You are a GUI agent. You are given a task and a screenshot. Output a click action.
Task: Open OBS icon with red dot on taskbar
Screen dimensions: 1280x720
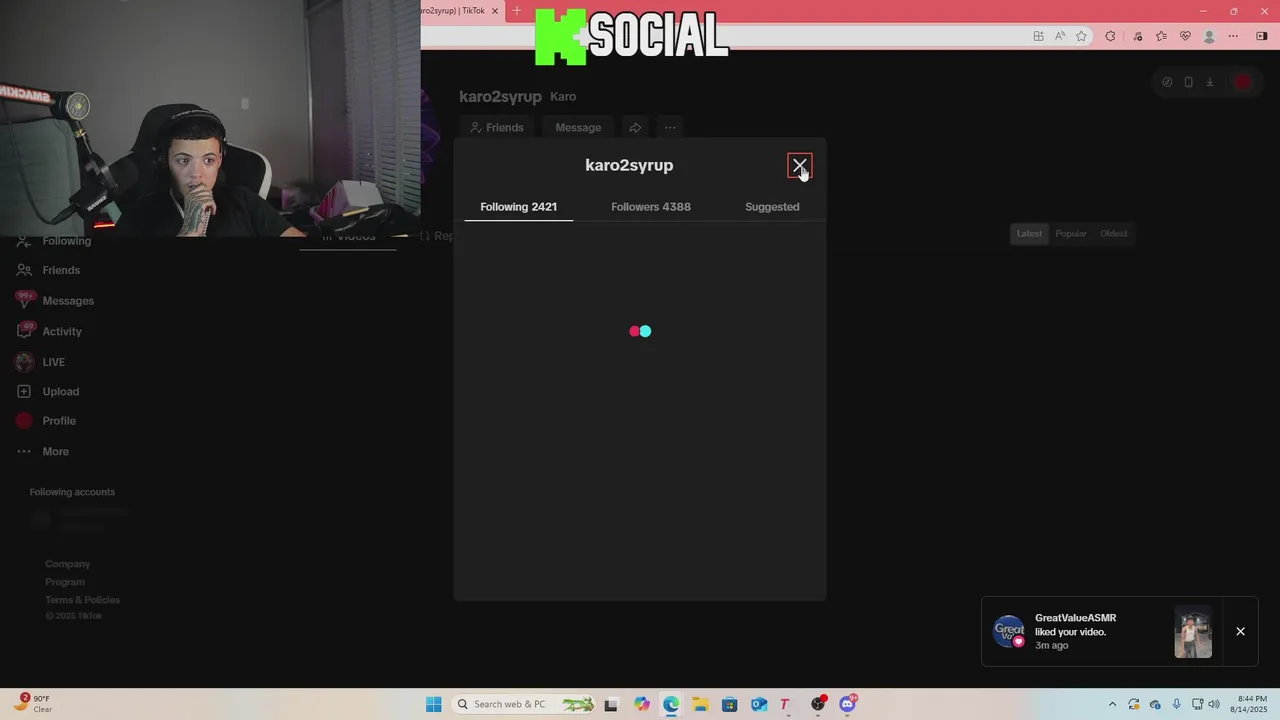click(818, 704)
